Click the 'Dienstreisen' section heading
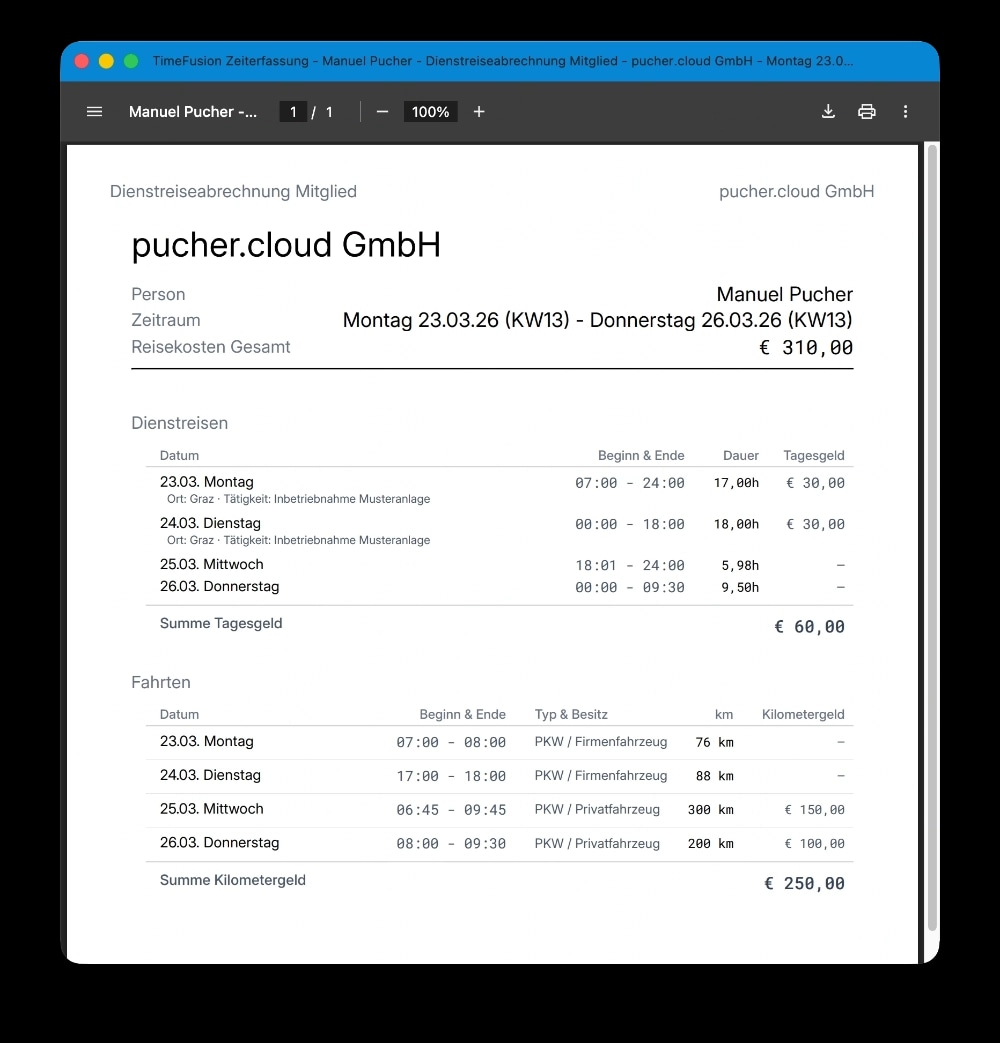 click(180, 423)
